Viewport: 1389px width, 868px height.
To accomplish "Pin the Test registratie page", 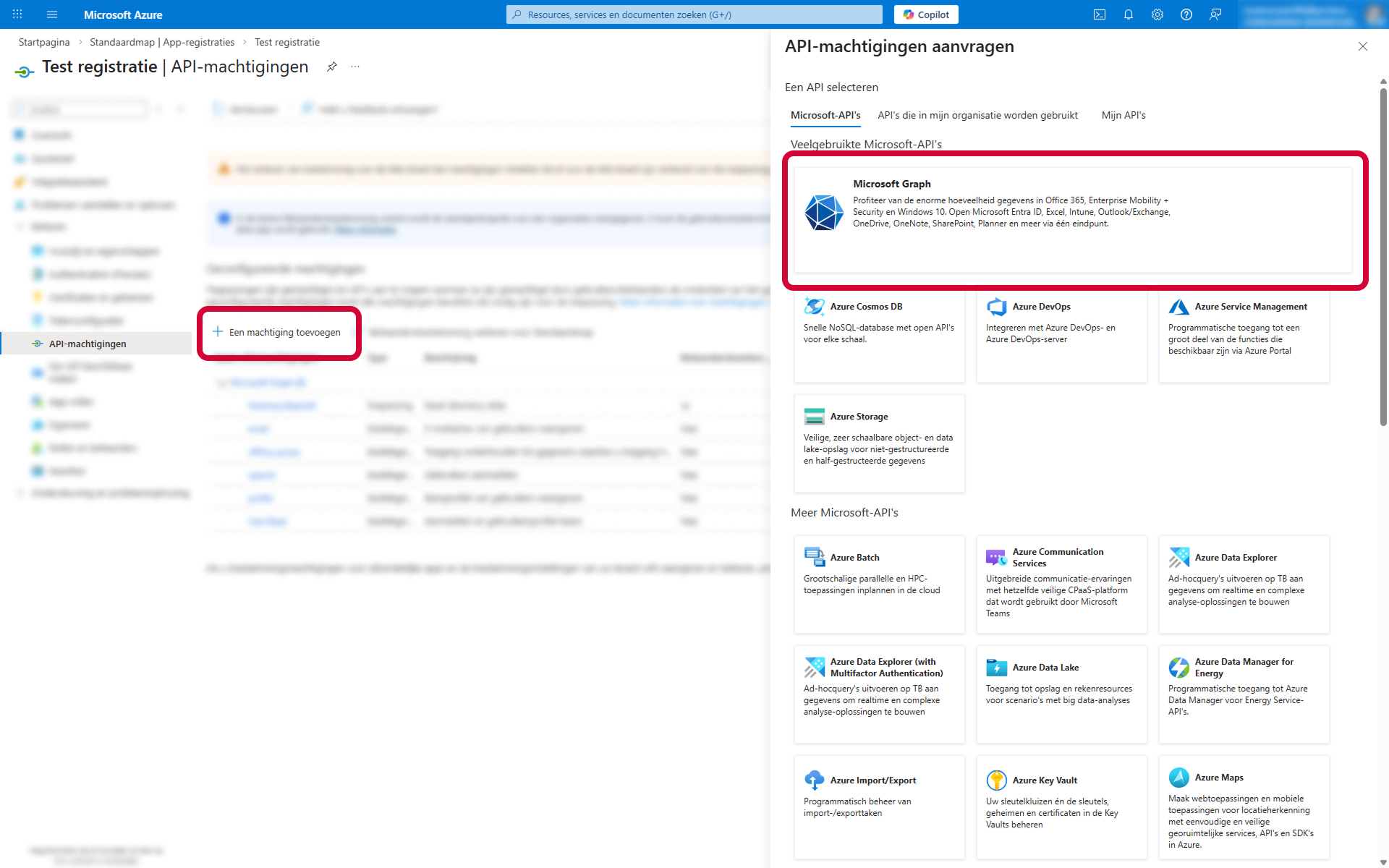I will [x=331, y=67].
